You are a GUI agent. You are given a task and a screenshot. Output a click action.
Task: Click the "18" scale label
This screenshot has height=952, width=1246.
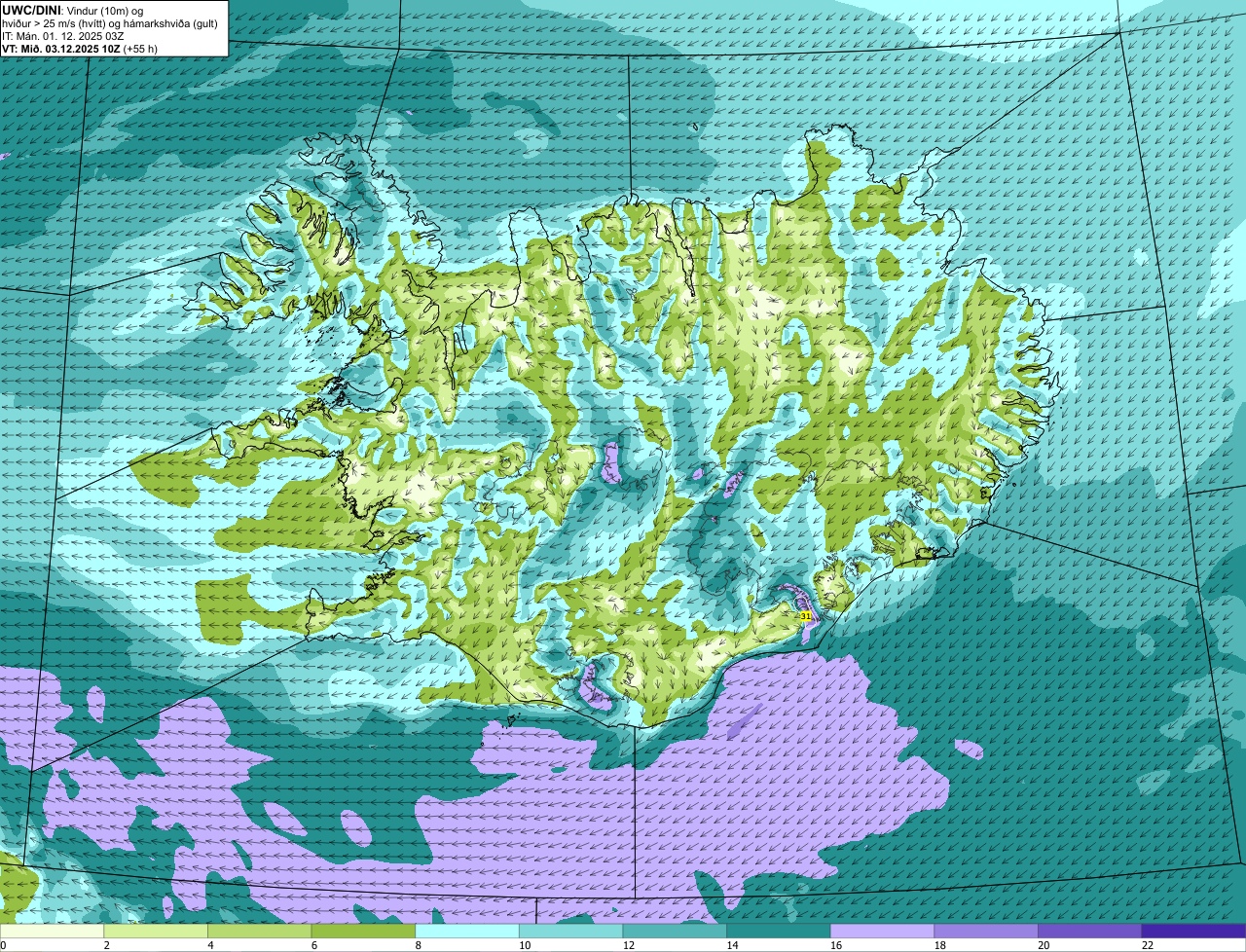(939, 945)
